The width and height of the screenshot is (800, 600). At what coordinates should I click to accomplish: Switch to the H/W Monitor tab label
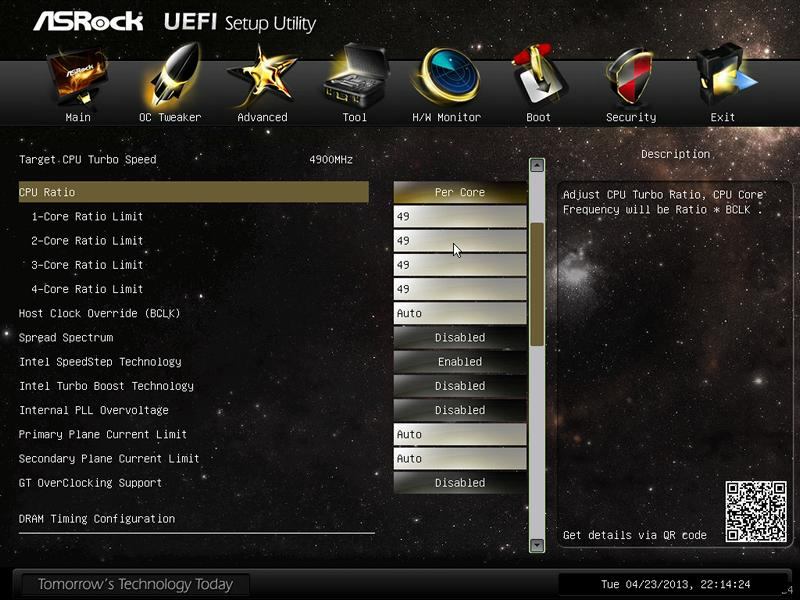[x=446, y=117]
